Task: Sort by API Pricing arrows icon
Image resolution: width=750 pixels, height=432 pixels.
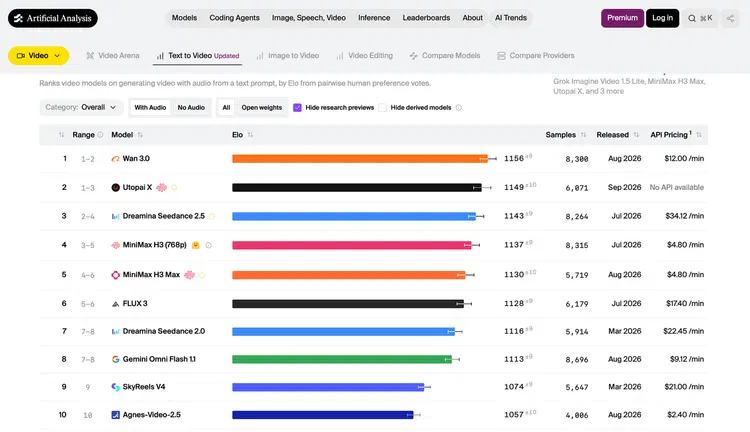Action: point(699,135)
